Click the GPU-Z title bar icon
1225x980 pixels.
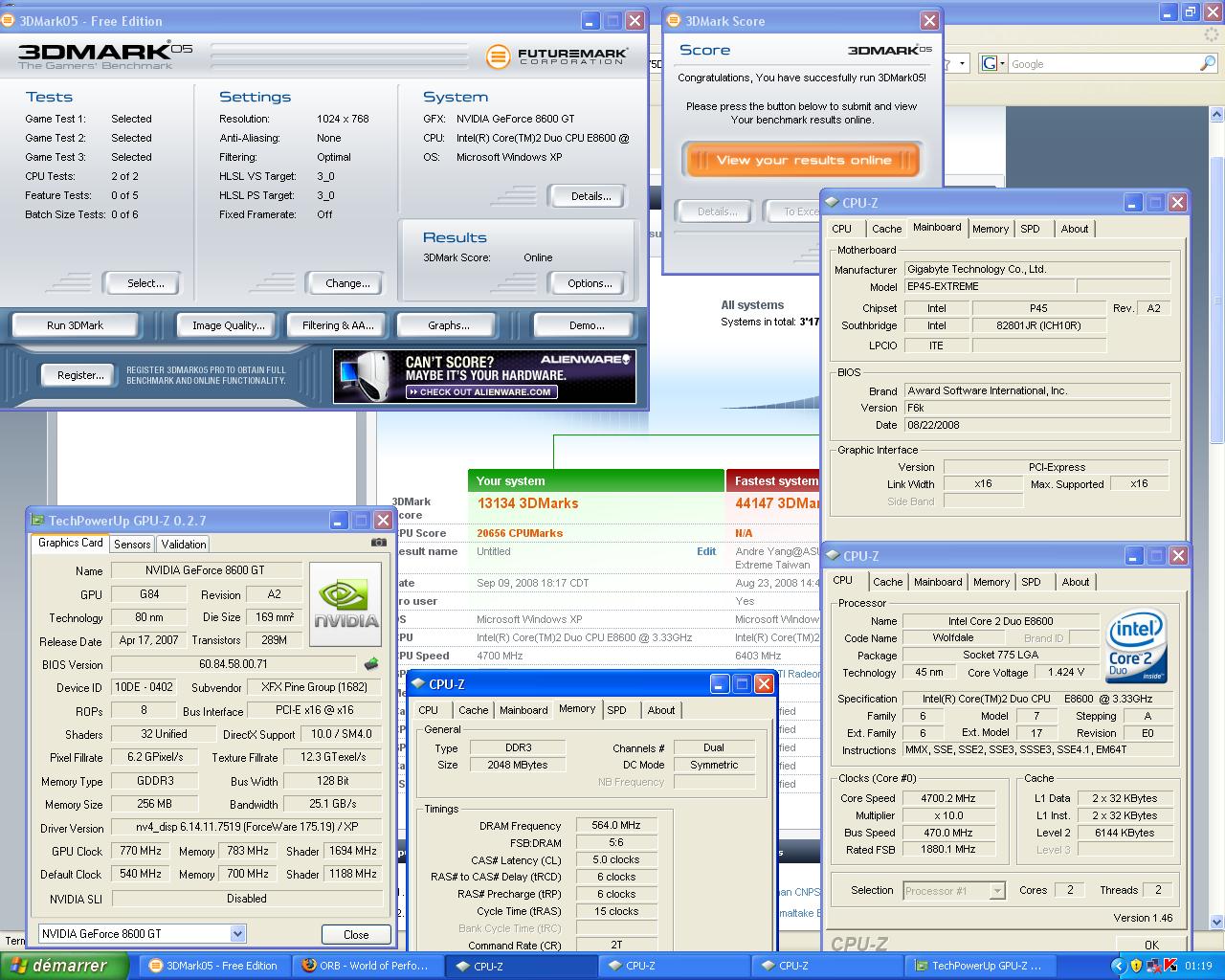(x=37, y=520)
